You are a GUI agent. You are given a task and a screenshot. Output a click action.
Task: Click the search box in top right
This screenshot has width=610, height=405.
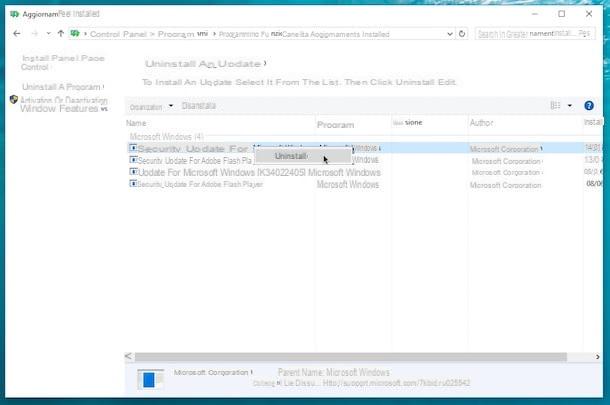[535, 34]
